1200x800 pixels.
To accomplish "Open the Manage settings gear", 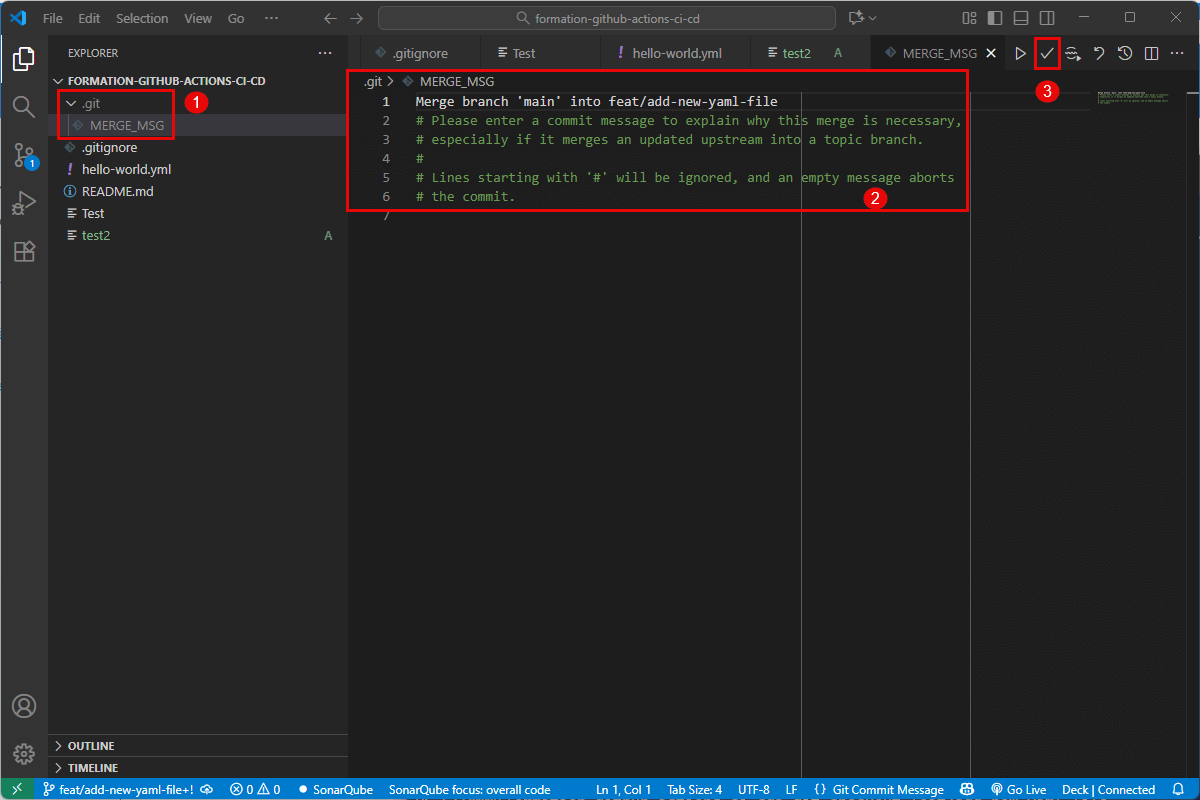I will click(x=24, y=753).
